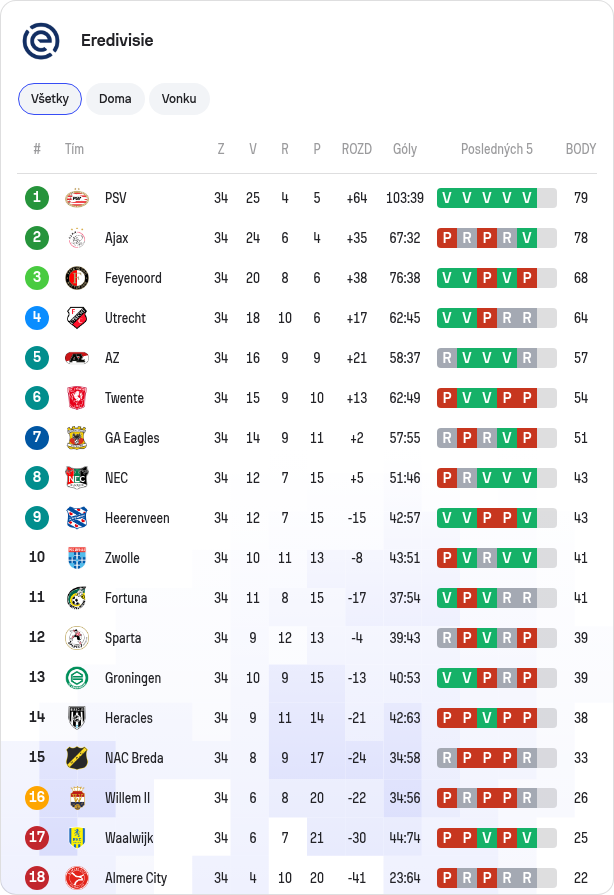The width and height of the screenshot is (614, 895).
Task: Open the NAC Breda club logo
Action: click(76, 757)
